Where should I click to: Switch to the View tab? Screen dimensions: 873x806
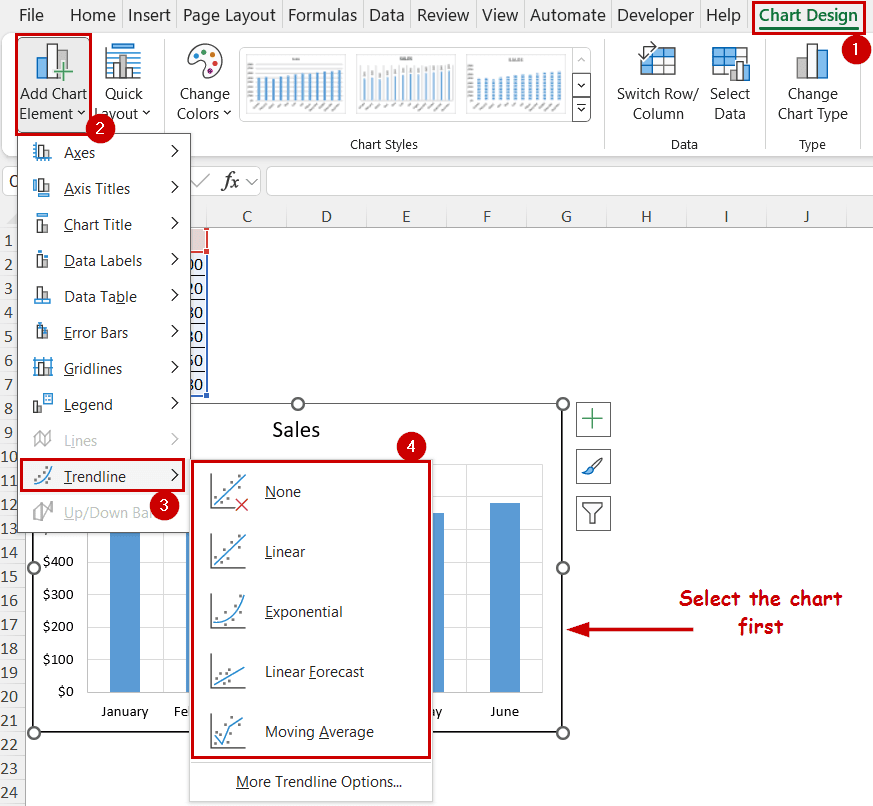point(499,15)
